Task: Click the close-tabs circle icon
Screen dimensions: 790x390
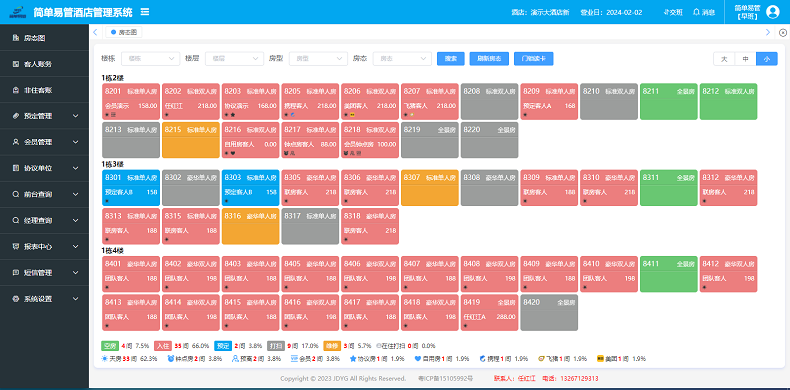Action: [782, 33]
